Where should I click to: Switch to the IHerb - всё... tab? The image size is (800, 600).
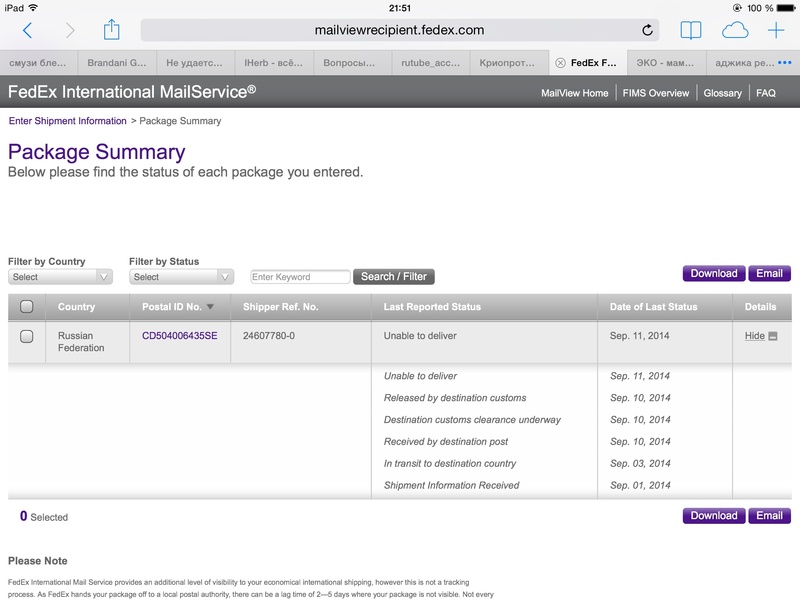[x=274, y=63]
